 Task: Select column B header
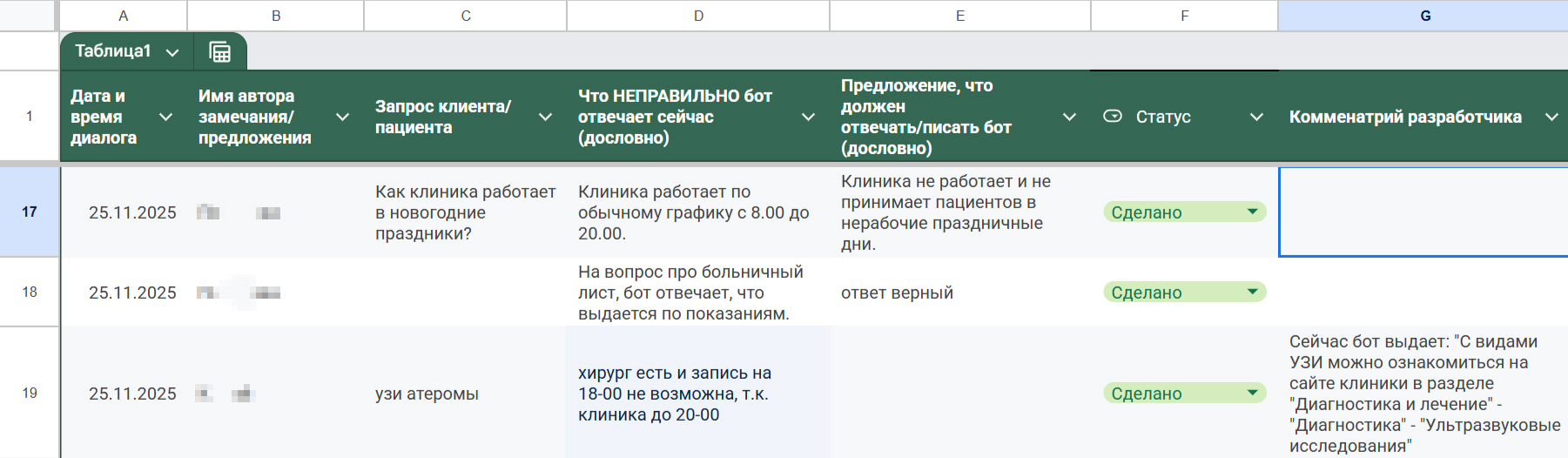pyautogui.click(x=276, y=16)
